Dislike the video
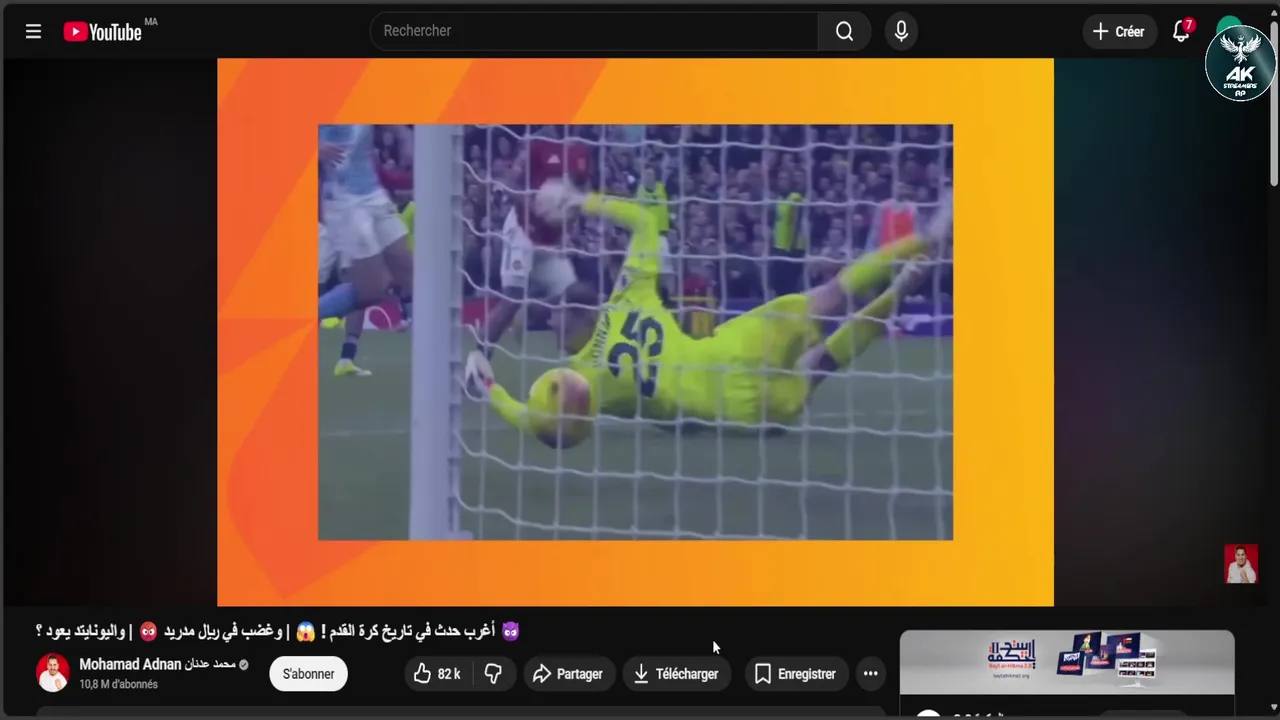 tap(493, 674)
